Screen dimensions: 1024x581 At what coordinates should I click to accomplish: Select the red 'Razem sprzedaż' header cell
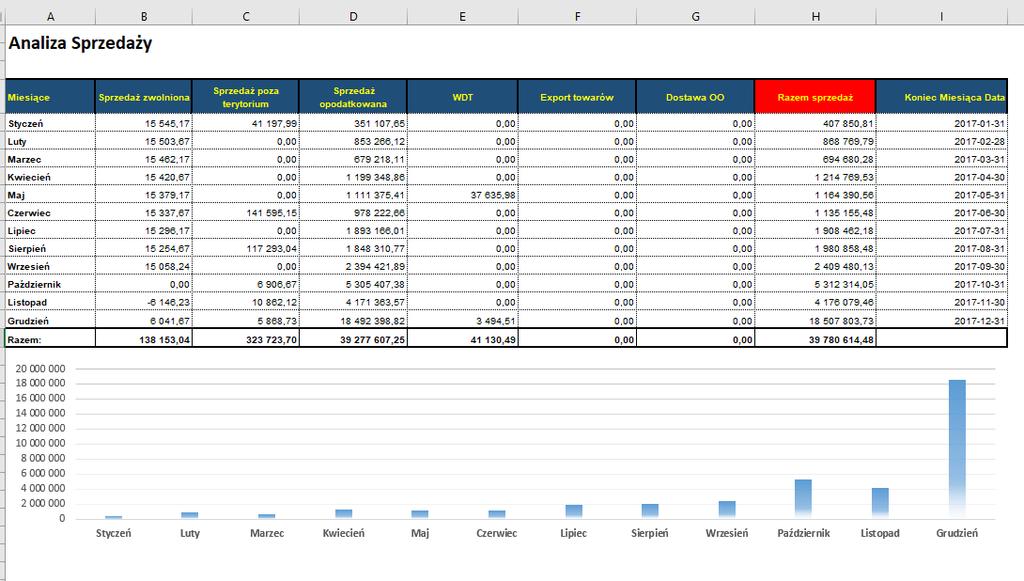(x=815, y=97)
